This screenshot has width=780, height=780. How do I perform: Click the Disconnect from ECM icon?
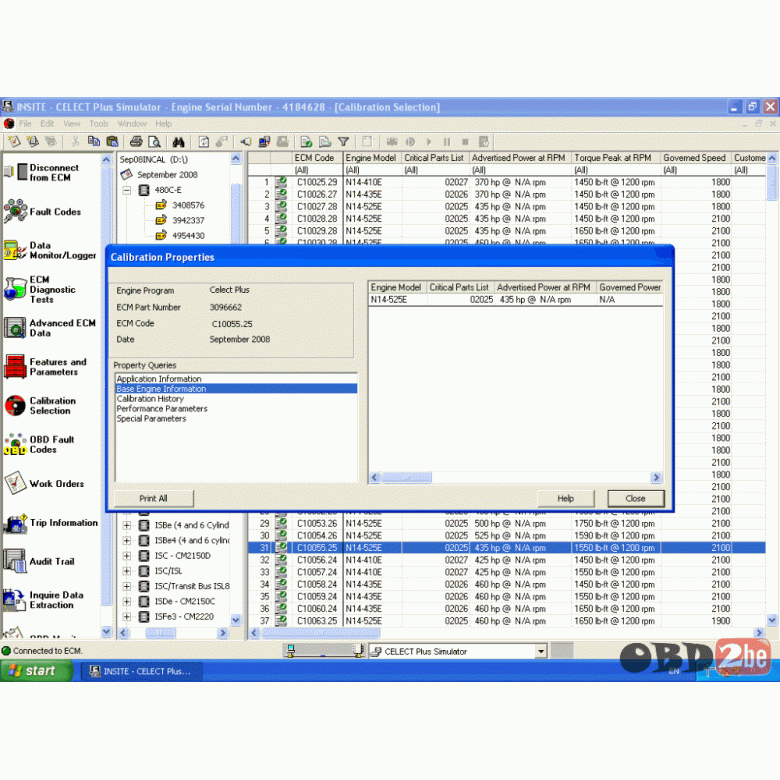point(16,172)
